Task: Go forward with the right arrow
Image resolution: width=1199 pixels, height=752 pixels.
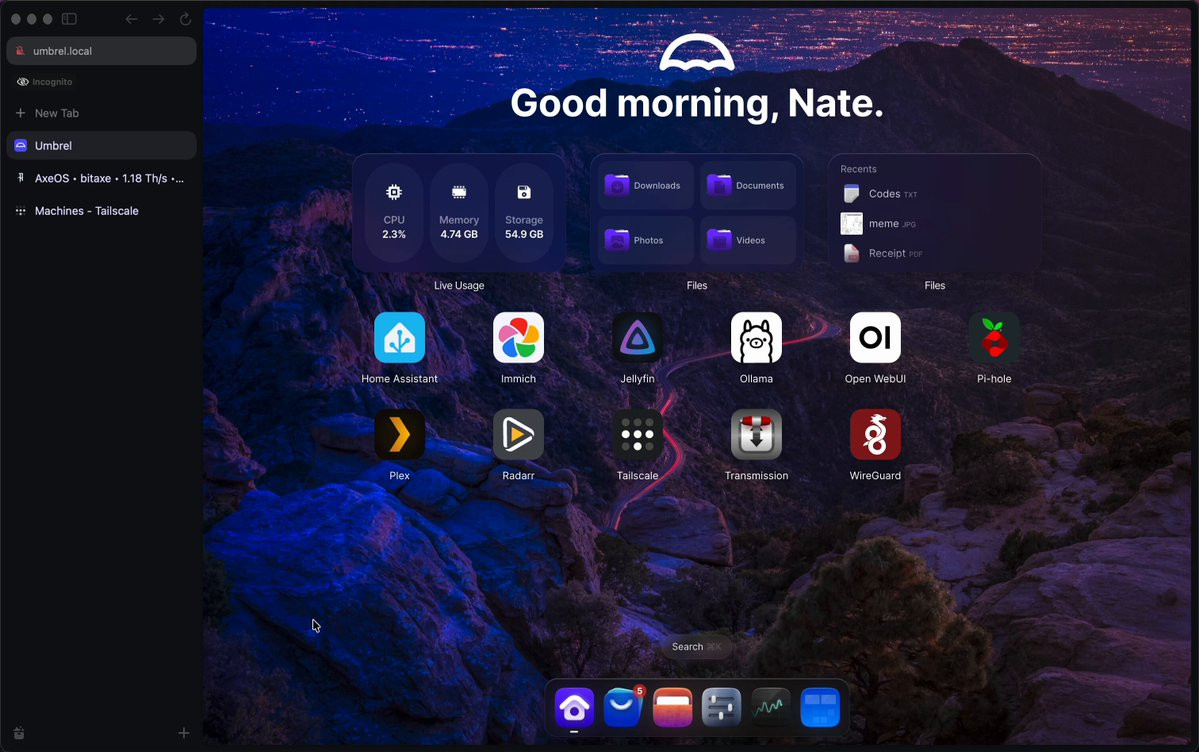Action: tap(158, 19)
